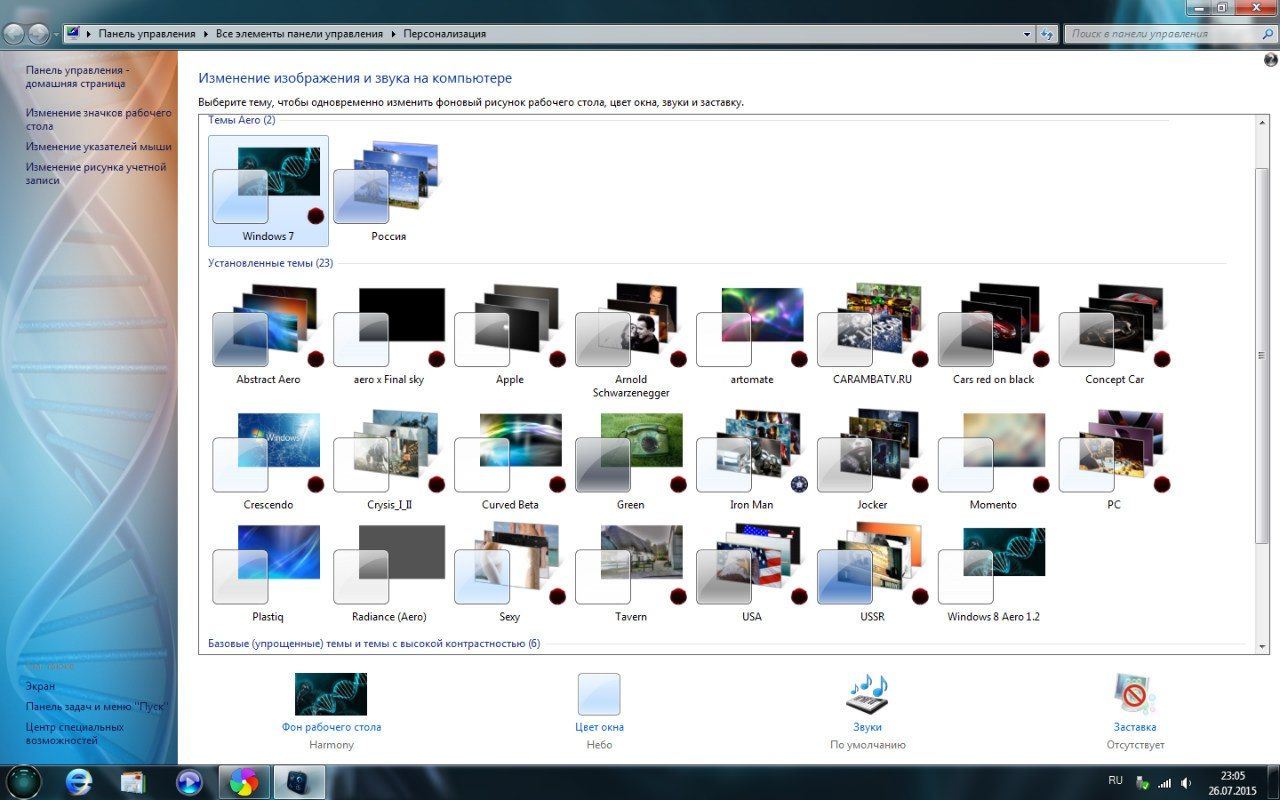Apply the Concept Car theme
The image size is (1280, 800).
click(x=1114, y=334)
